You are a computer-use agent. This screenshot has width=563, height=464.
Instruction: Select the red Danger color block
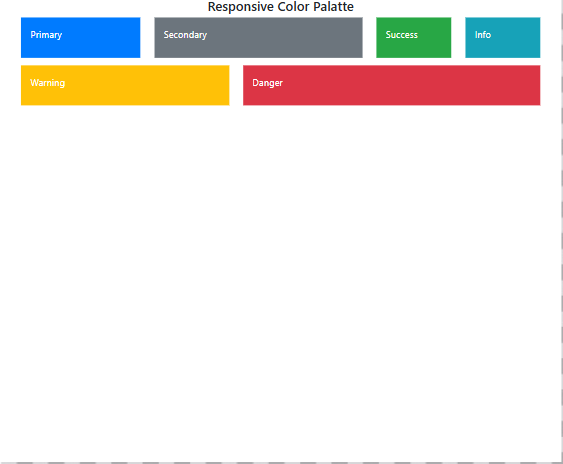(391, 85)
